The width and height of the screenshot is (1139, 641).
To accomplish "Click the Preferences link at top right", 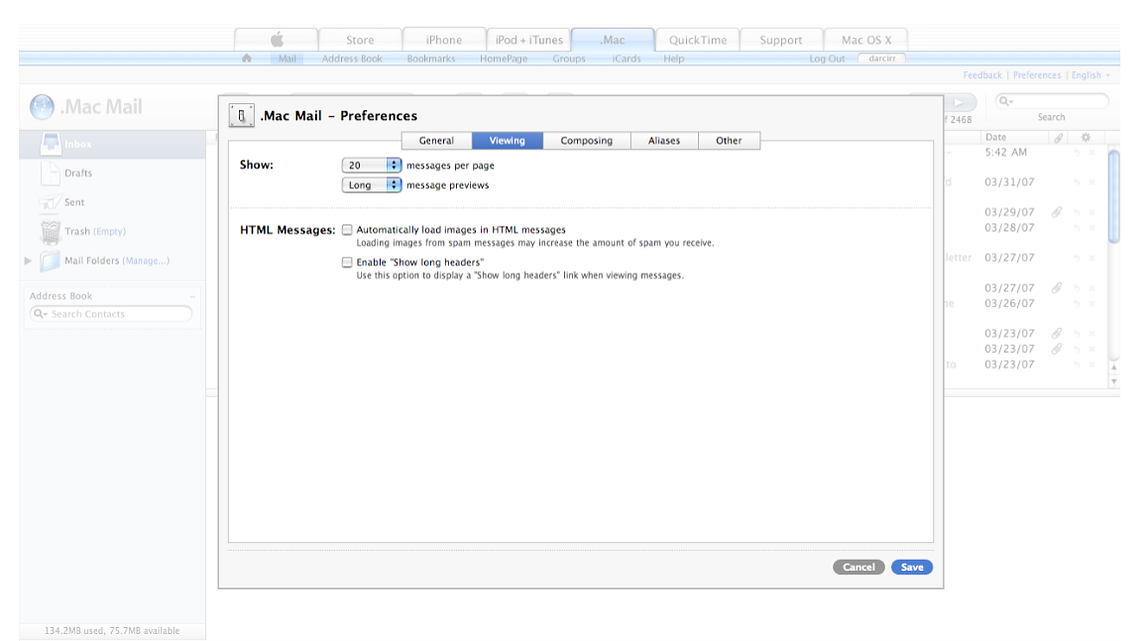I will [x=1037, y=75].
